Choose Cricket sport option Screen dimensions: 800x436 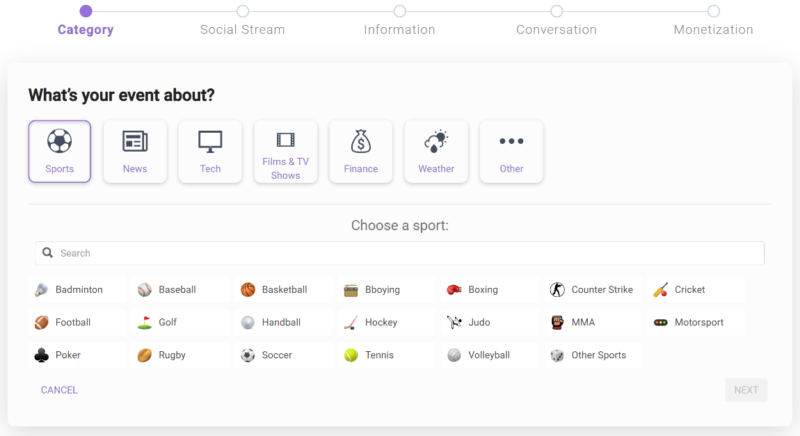[696, 290]
